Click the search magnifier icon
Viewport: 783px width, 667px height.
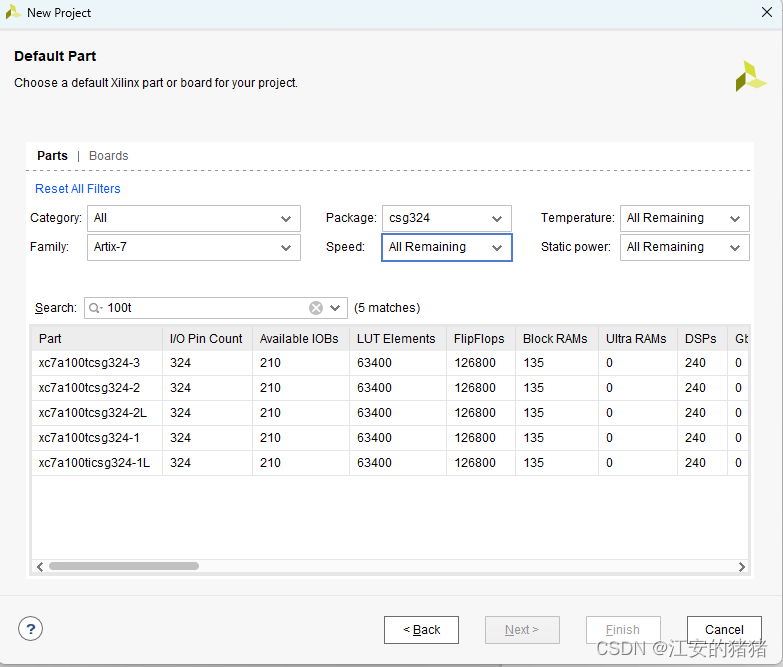94,308
